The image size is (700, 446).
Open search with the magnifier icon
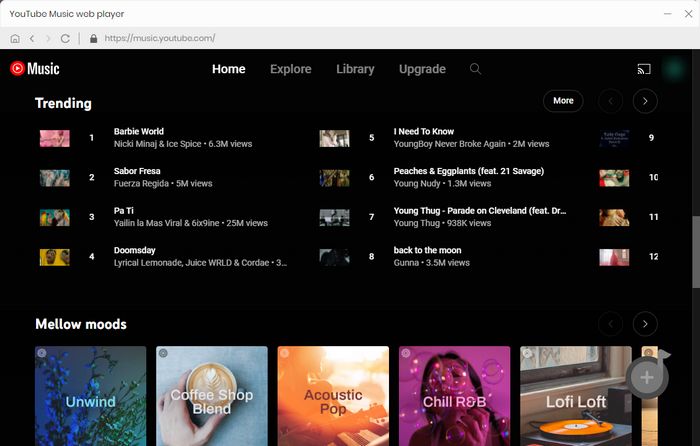pyautogui.click(x=475, y=69)
